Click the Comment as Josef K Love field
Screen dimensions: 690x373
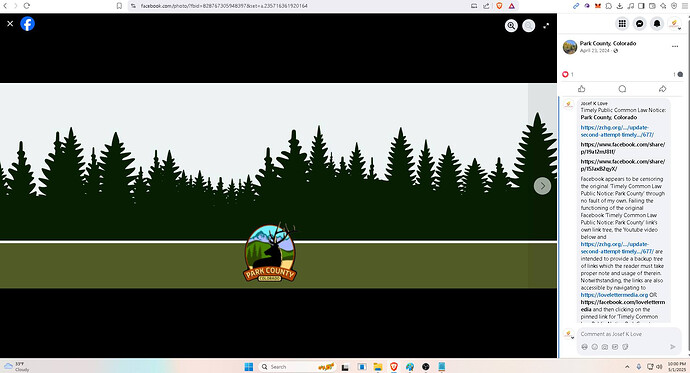(x=629, y=334)
